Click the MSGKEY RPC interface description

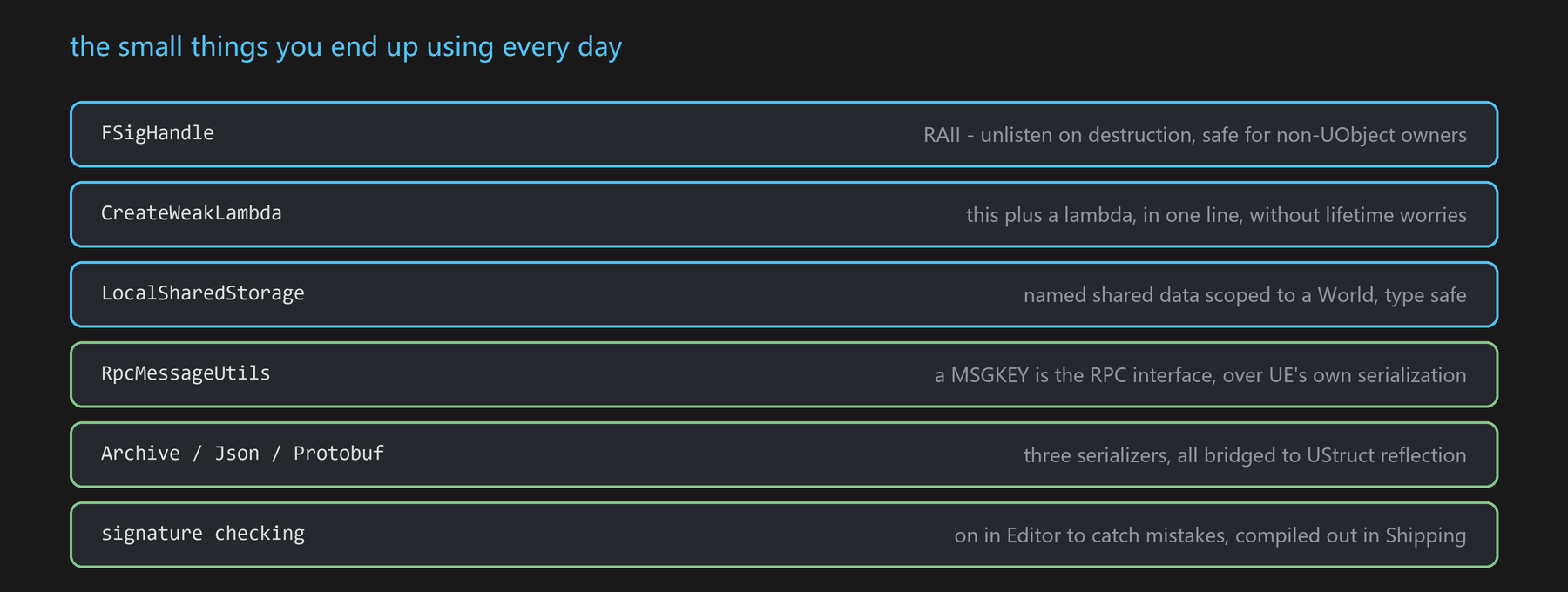pyautogui.click(x=1200, y=375)
